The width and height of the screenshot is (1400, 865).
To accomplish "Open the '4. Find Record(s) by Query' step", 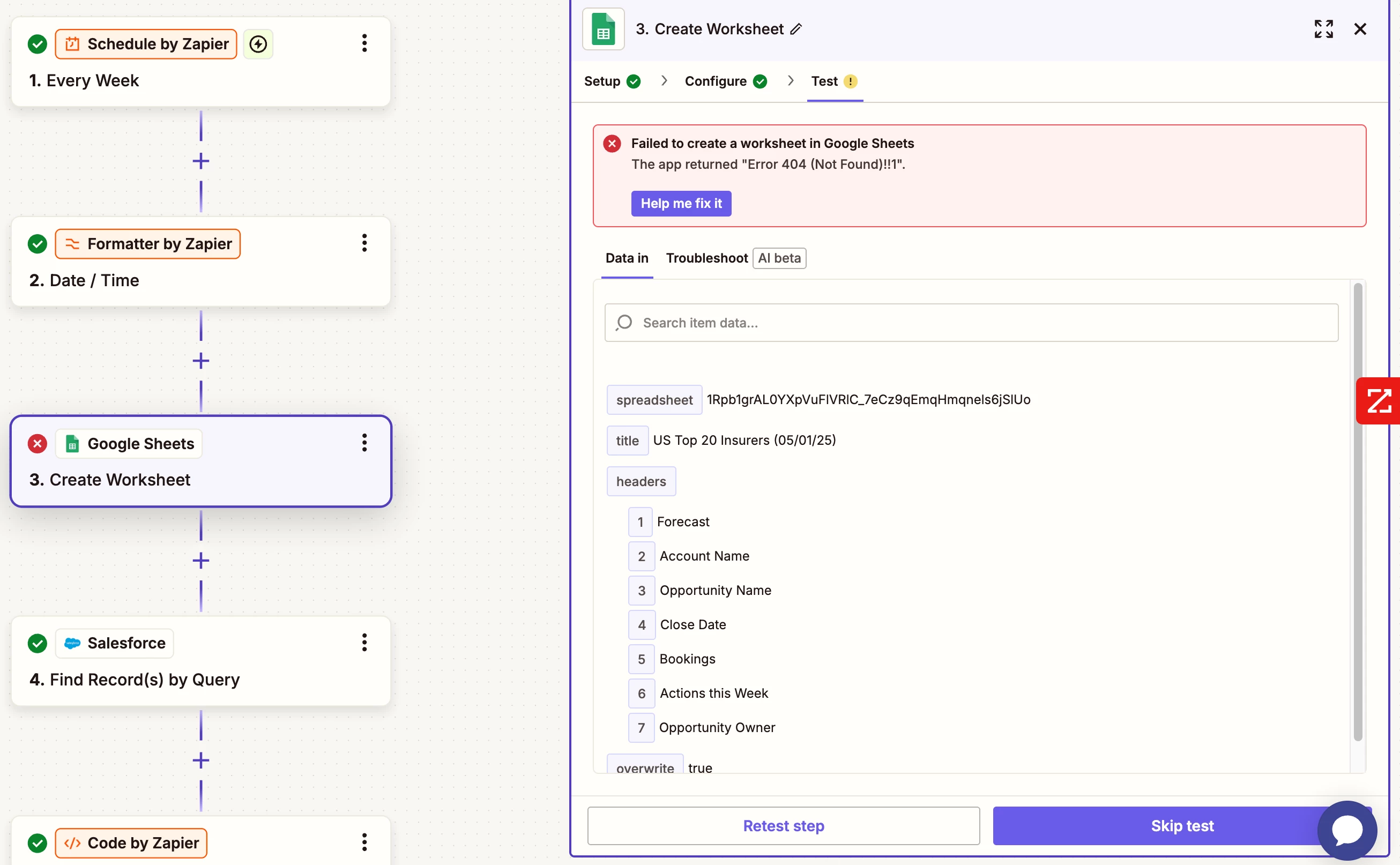I will tap(201, 661).
